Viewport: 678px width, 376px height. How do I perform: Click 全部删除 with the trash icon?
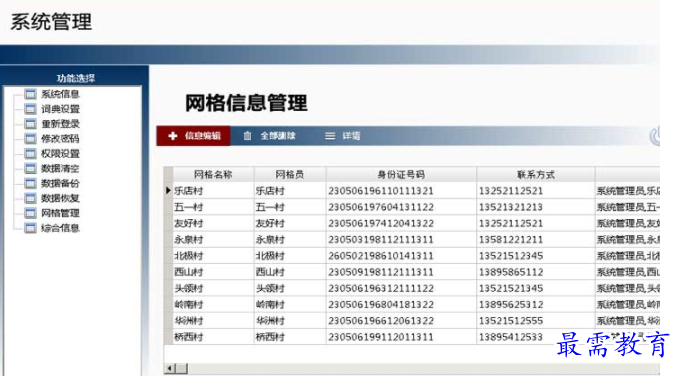point(269,136)
